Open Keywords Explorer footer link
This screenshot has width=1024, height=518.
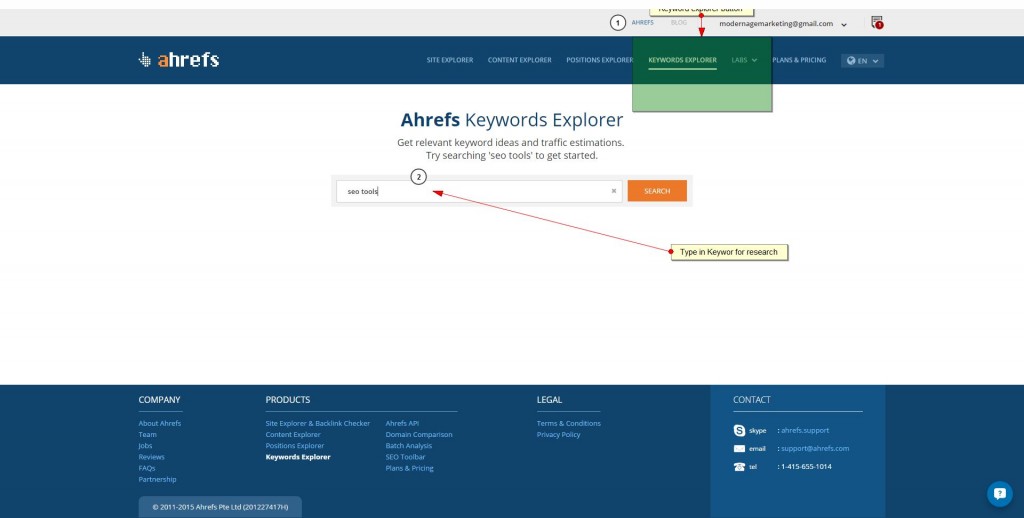click(298, 457)
